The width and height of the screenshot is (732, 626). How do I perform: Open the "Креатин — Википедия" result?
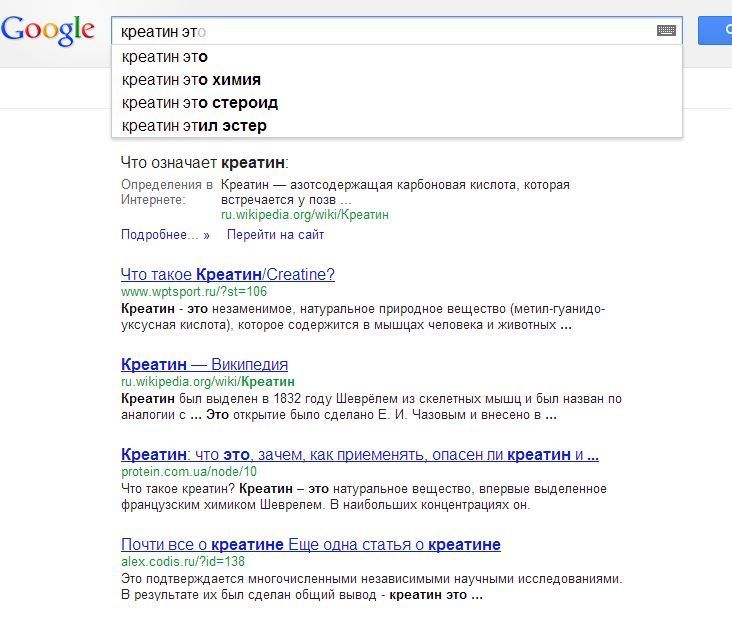click(204, 364)
